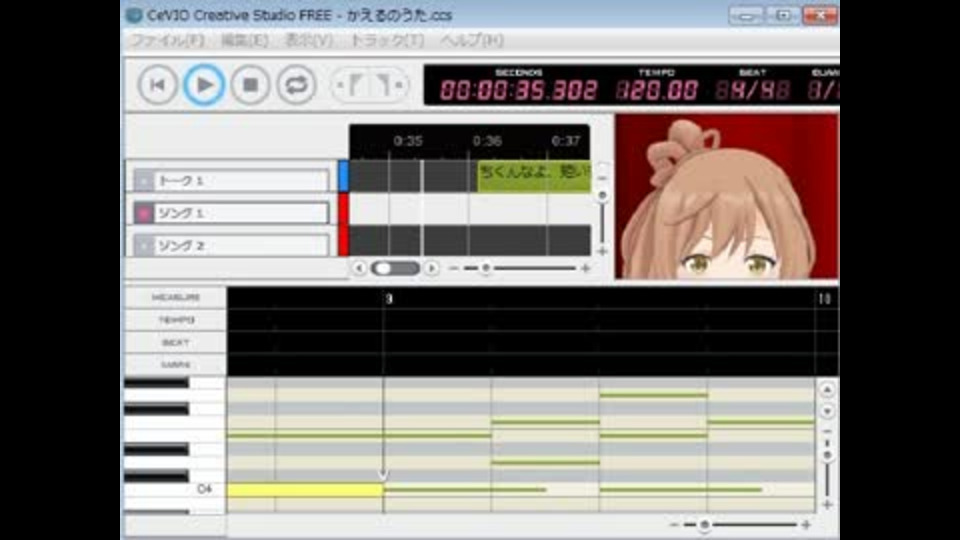
Task: Select the ソング 2 track name field
Action: (x=242, y=246)
